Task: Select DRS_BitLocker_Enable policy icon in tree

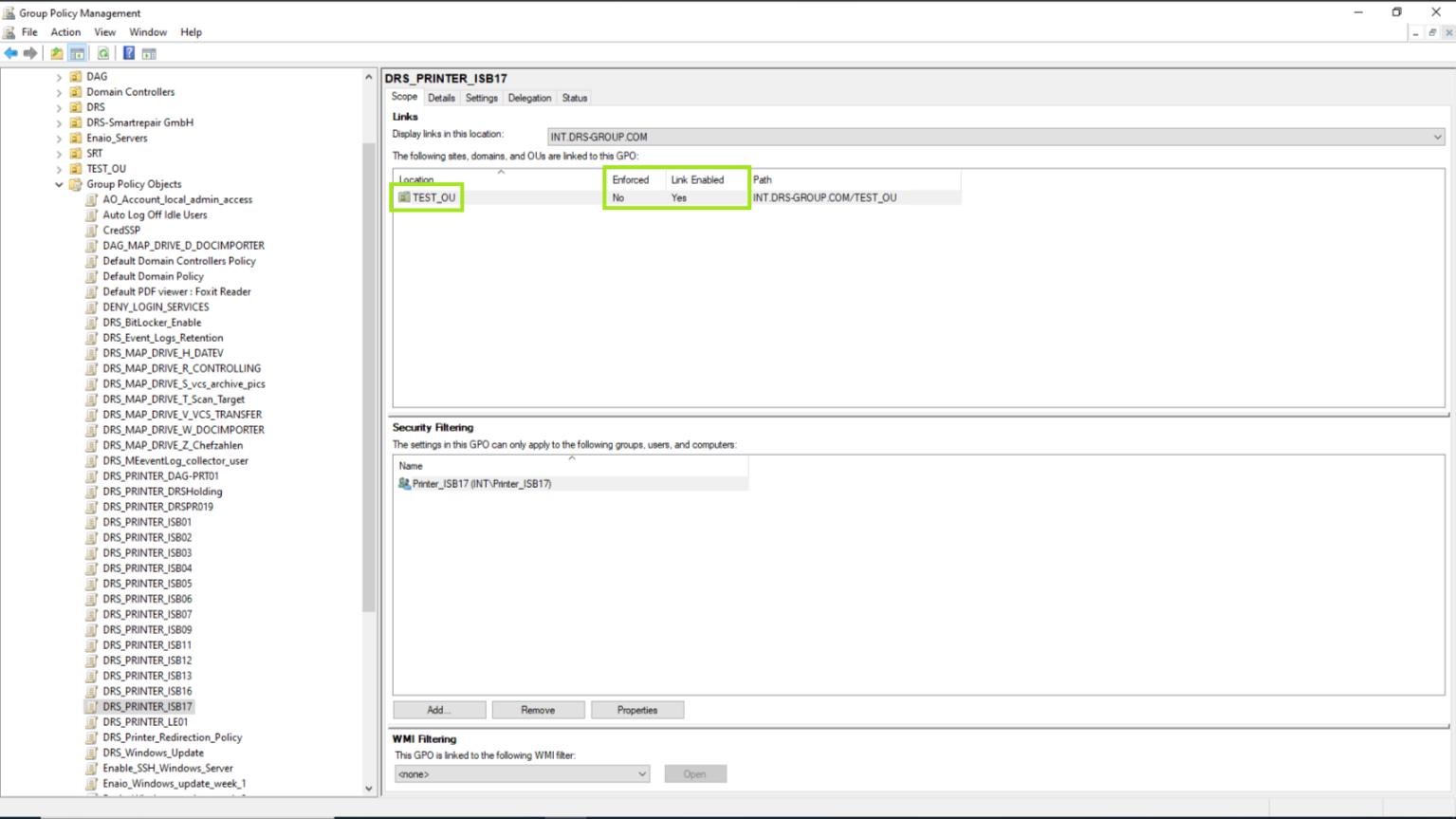Action: click(92, 323)
